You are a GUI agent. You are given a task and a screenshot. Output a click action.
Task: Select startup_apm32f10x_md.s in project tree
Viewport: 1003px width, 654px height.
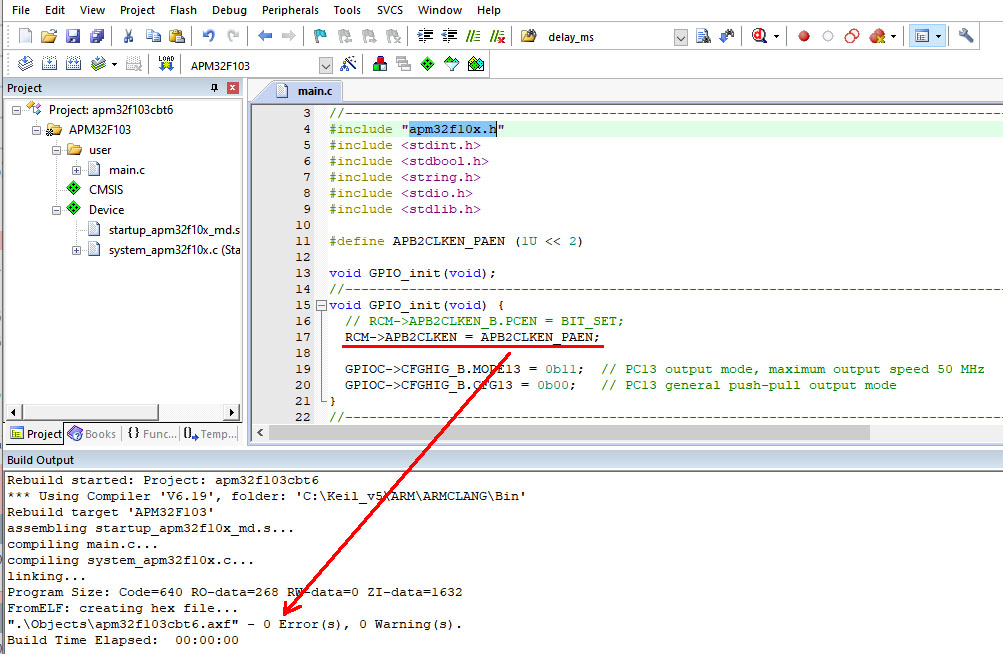point(174,230)
